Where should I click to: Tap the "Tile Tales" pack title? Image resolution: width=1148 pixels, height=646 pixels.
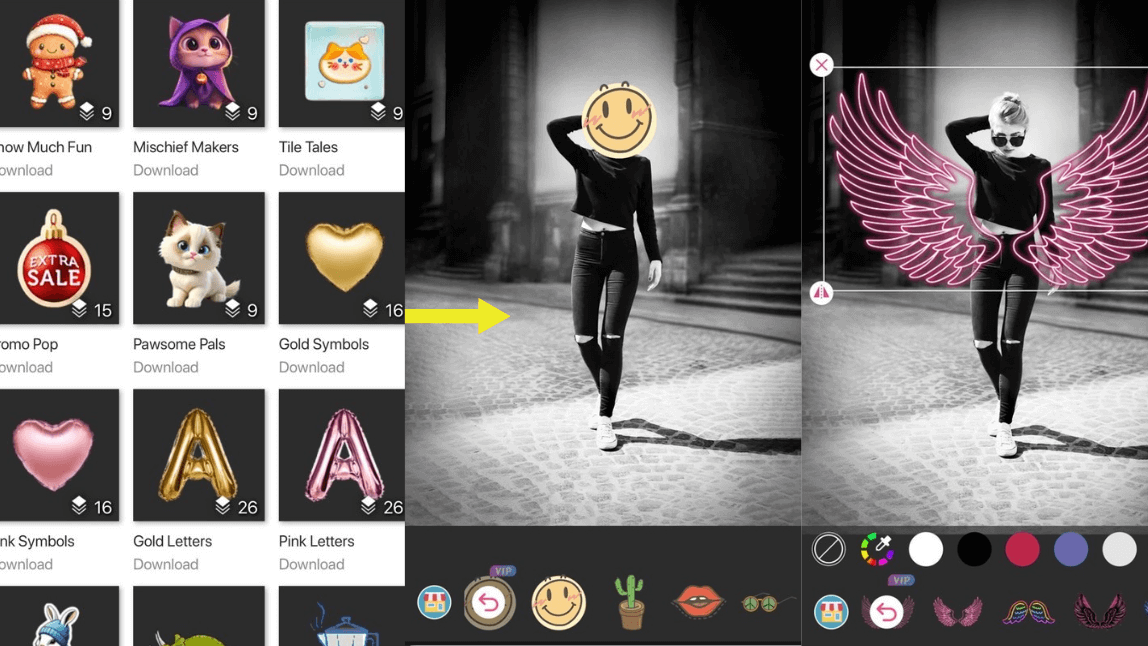[x=308, y=146]
